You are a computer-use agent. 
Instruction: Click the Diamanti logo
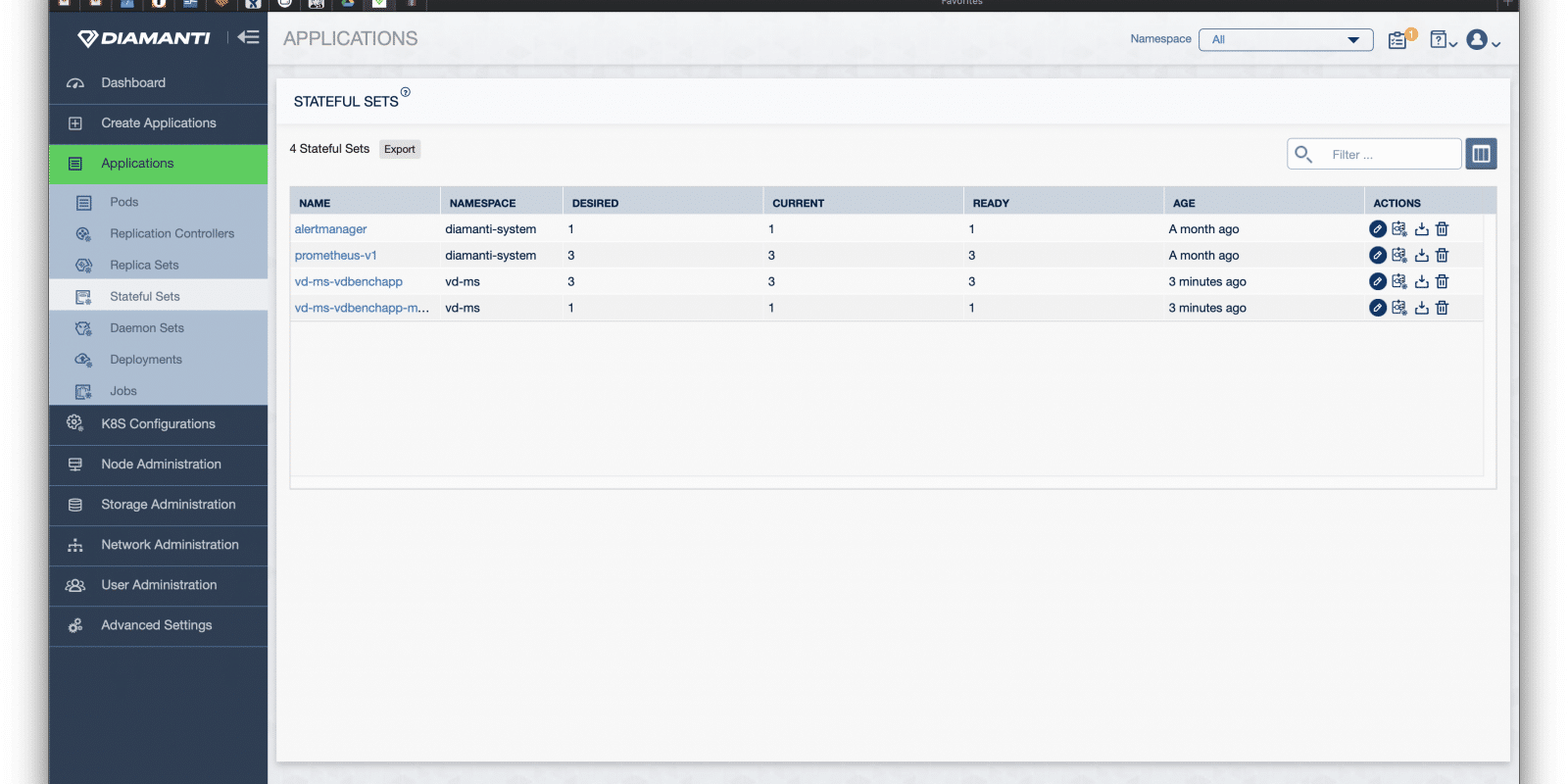144,38
